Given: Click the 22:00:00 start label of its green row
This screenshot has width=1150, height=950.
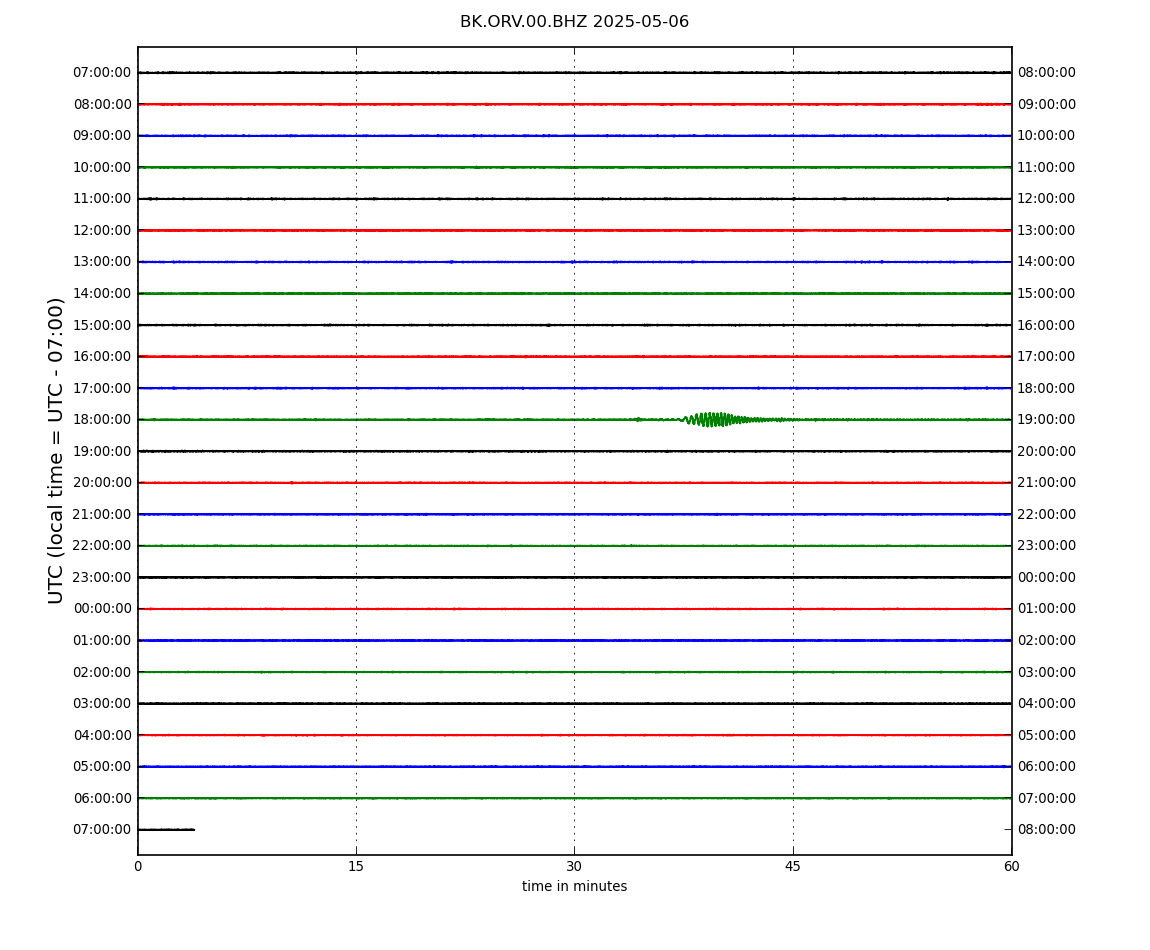Looking at the screenshot, I should click(102, 546).
